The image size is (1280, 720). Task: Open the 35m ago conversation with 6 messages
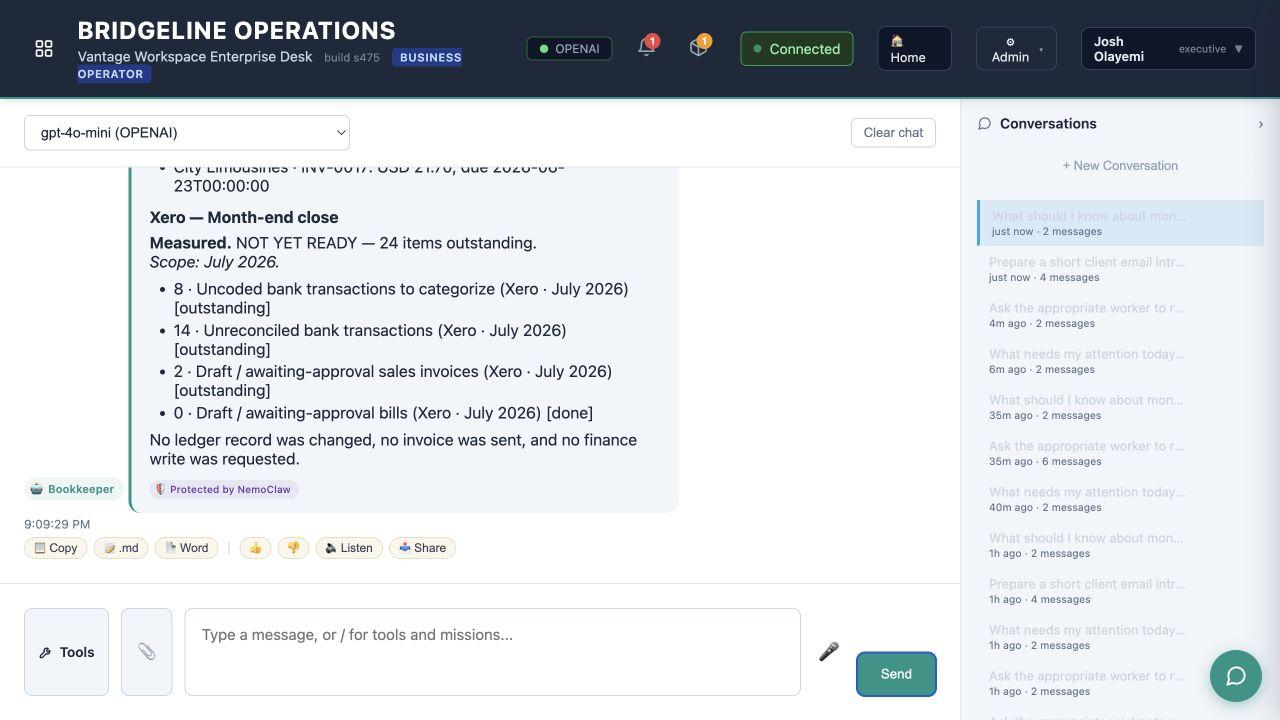(1121, 453)
